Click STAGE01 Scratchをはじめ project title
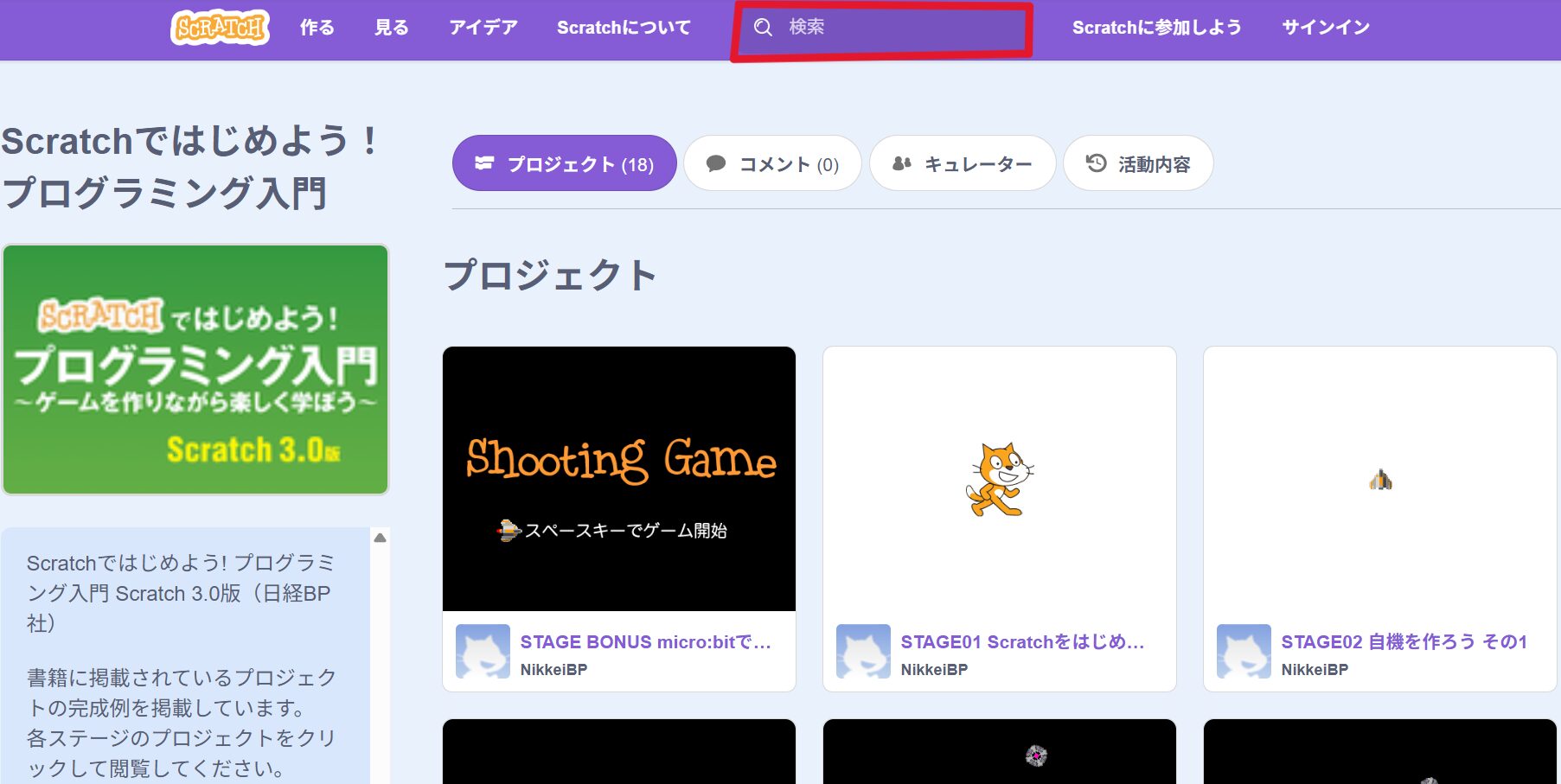Screen dimensions: 1561x784 point(1022,642)
